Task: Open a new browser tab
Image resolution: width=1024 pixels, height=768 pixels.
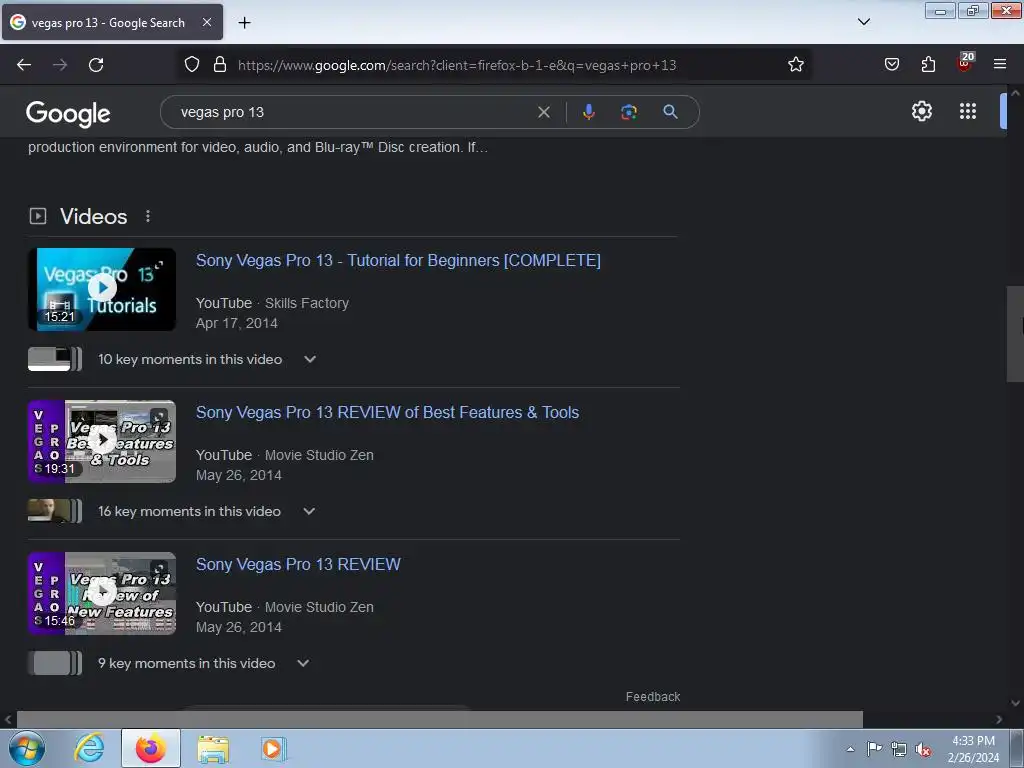Action: 244,23
